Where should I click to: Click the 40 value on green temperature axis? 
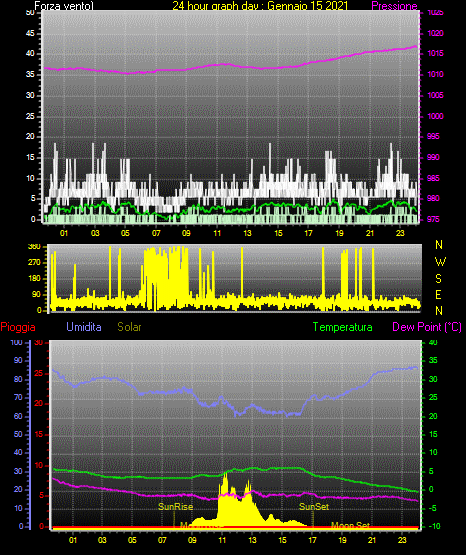433,342
